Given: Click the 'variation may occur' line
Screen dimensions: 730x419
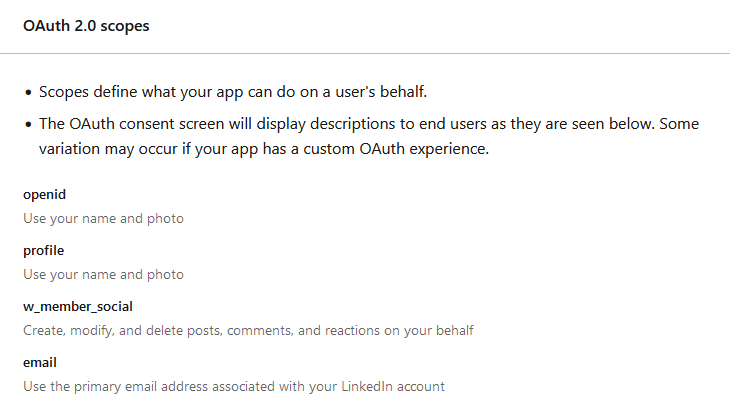Looking at the screenshot, I should [x=264, y=149].
